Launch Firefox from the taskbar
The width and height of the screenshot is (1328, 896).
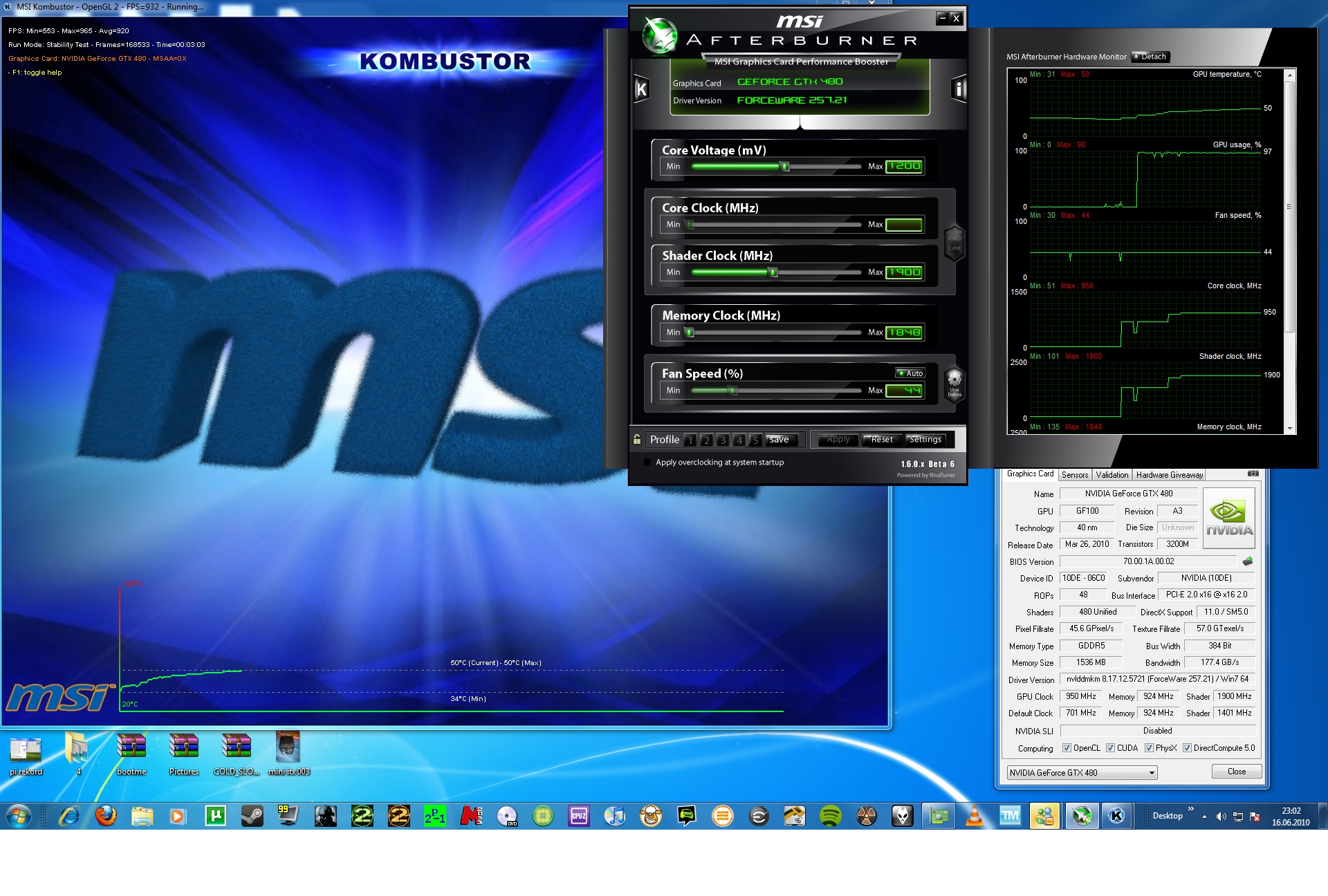click(x=106, y=816)
